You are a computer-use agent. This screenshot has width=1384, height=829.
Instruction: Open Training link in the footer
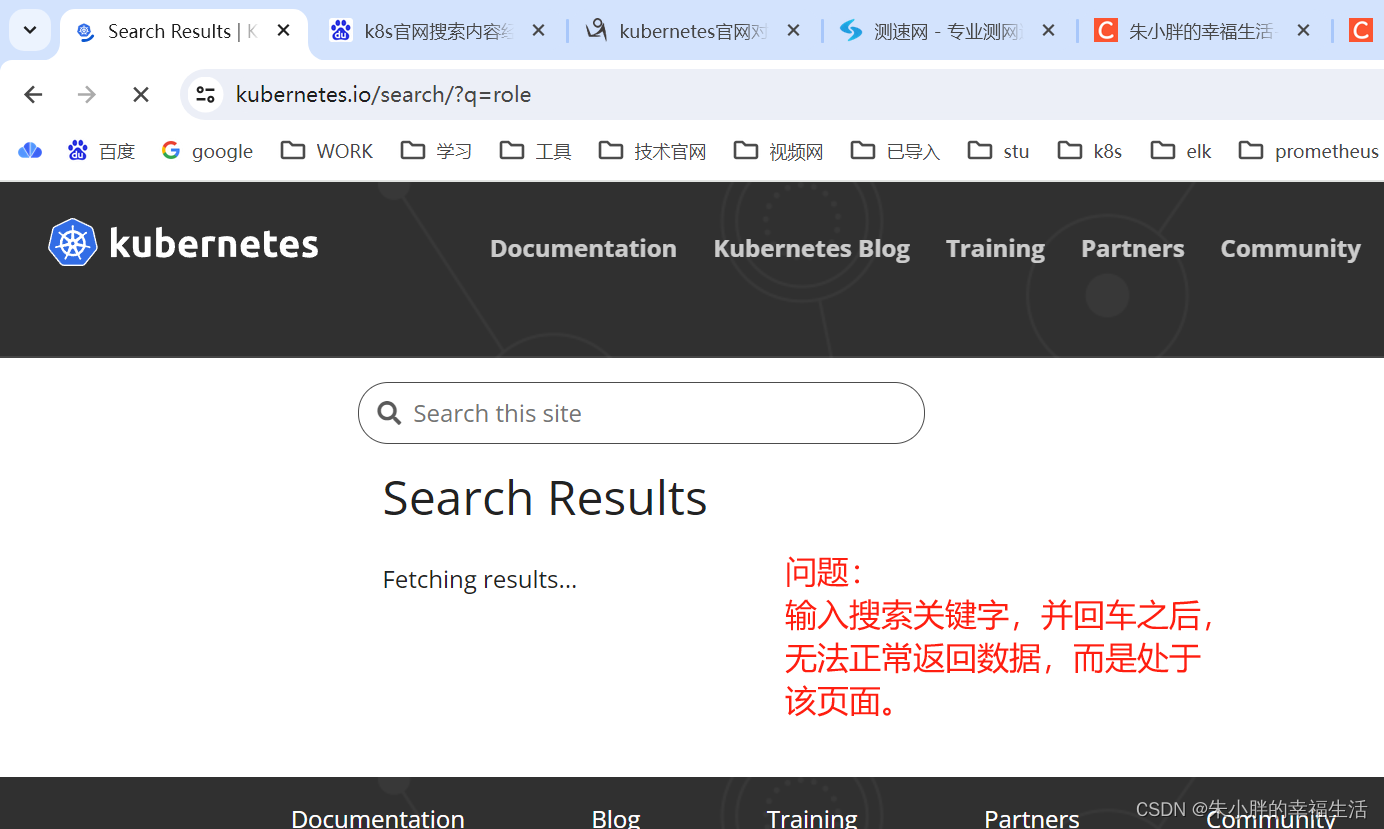(x=812, y=818)
